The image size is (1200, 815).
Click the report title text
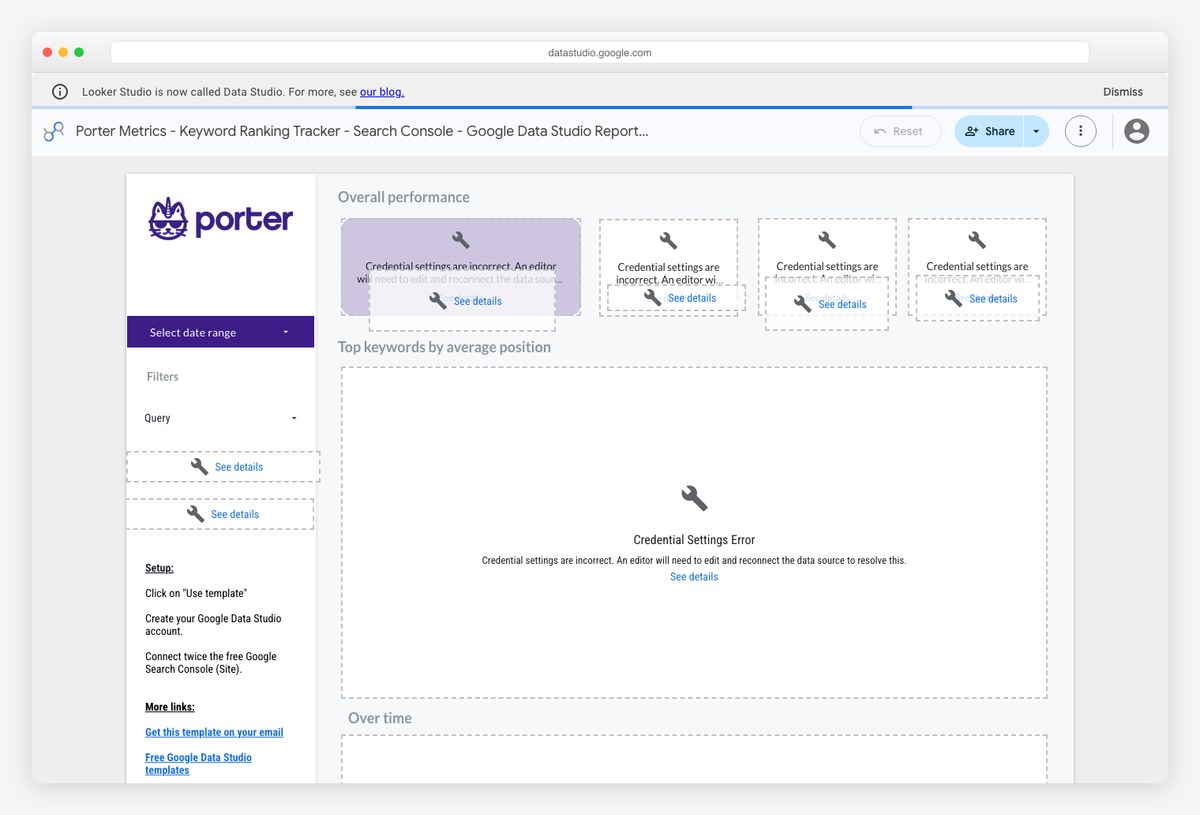[x=362, y=131]
